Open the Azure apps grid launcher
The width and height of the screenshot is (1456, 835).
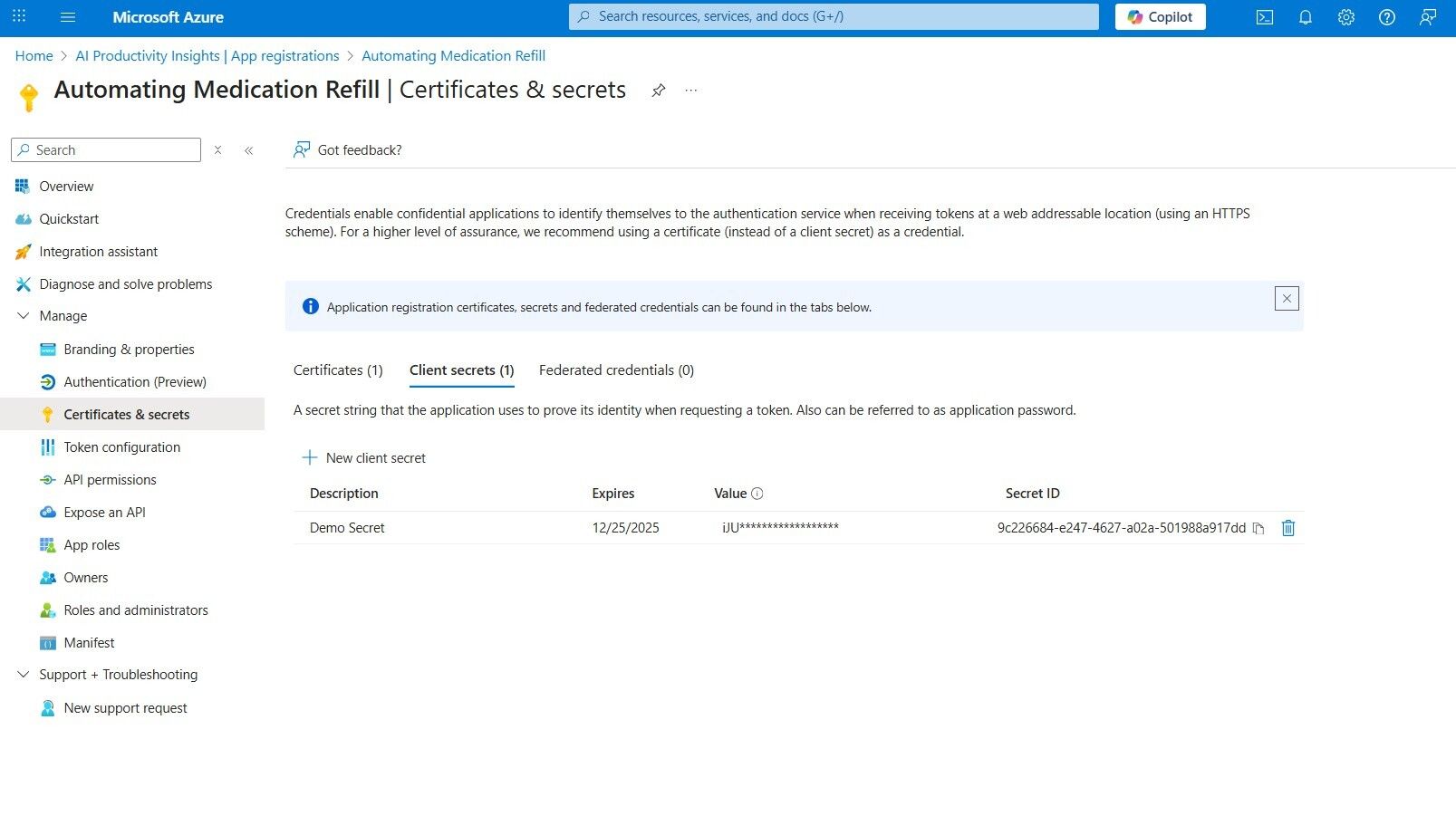[19, 16]
